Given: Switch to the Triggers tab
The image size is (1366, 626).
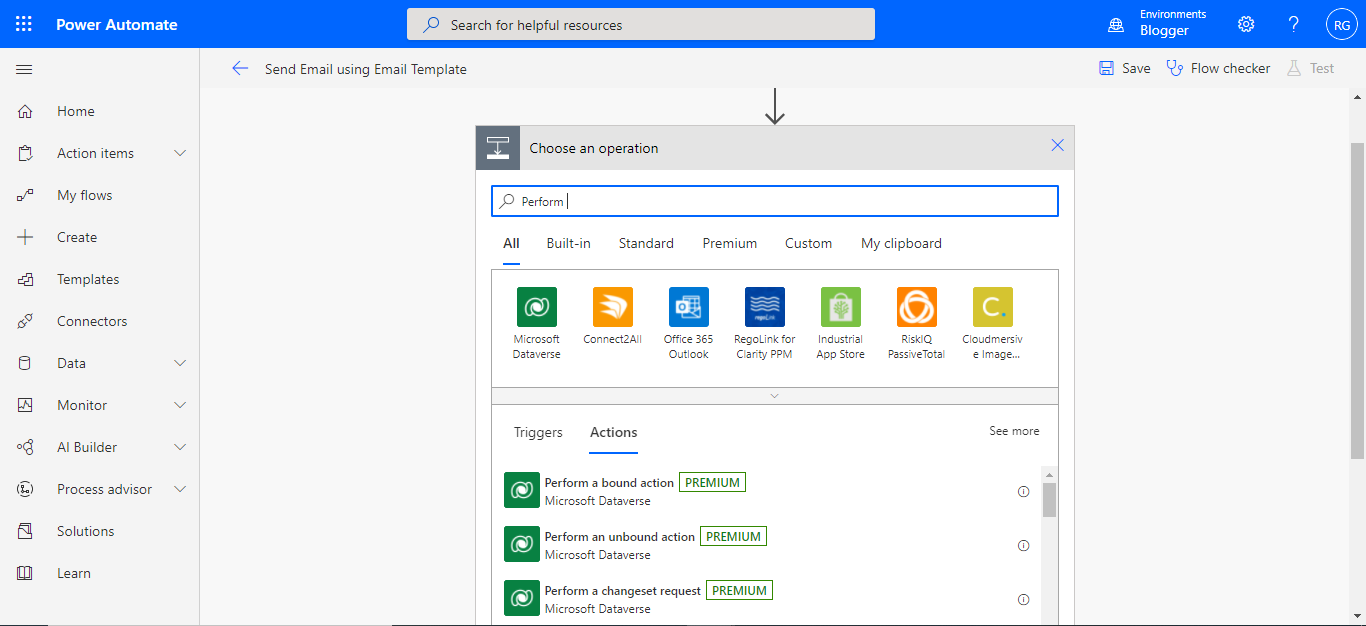Looking at the screenshot, I should [538, 432].
